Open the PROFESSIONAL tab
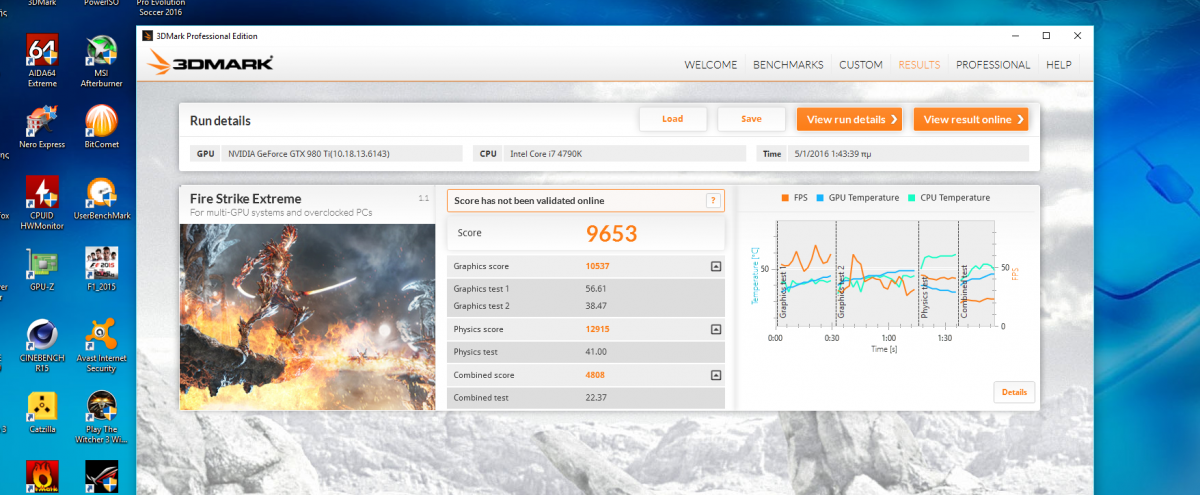 tap(993, 65)
